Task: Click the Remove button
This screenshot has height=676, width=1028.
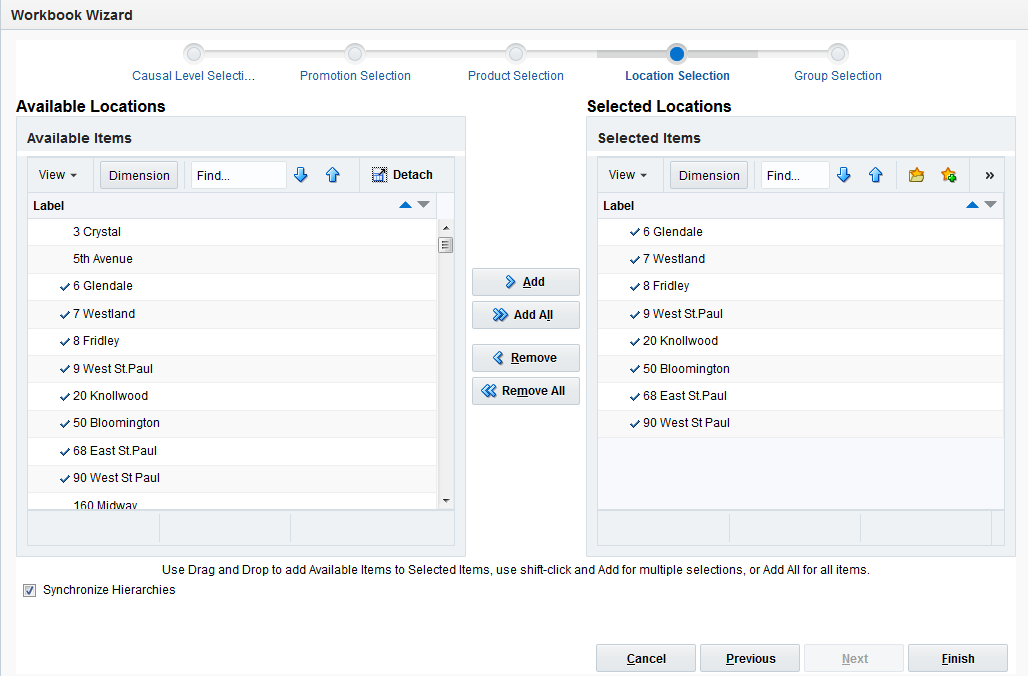Action: 526,358
